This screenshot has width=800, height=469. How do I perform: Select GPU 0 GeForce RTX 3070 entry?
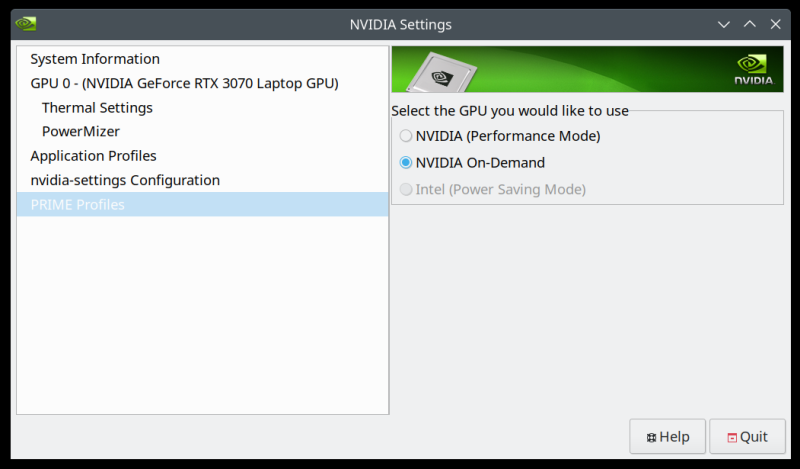(x=184, y=83)
